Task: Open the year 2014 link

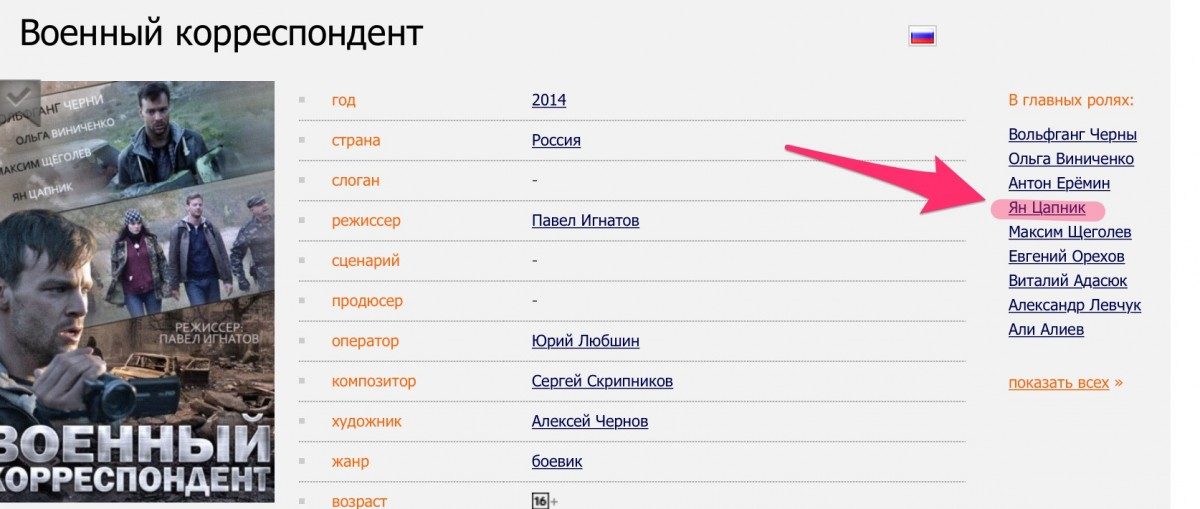Action: coord(549,100)
